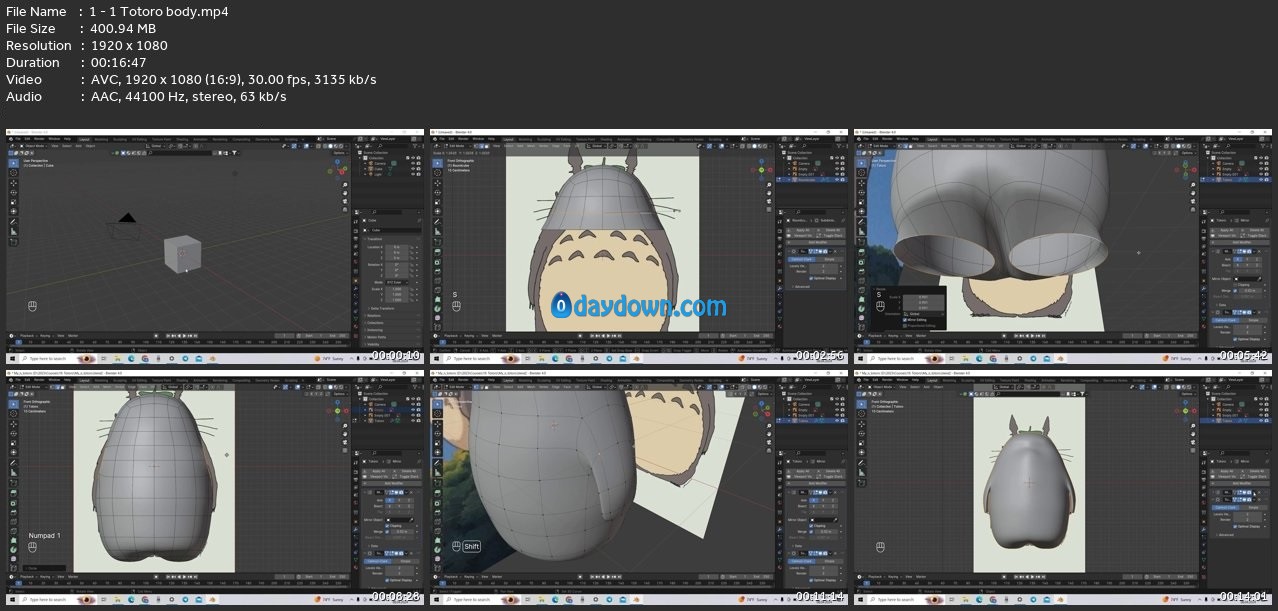Switch to the Layout tab in the 00:00:10 frame

(84, 139)
